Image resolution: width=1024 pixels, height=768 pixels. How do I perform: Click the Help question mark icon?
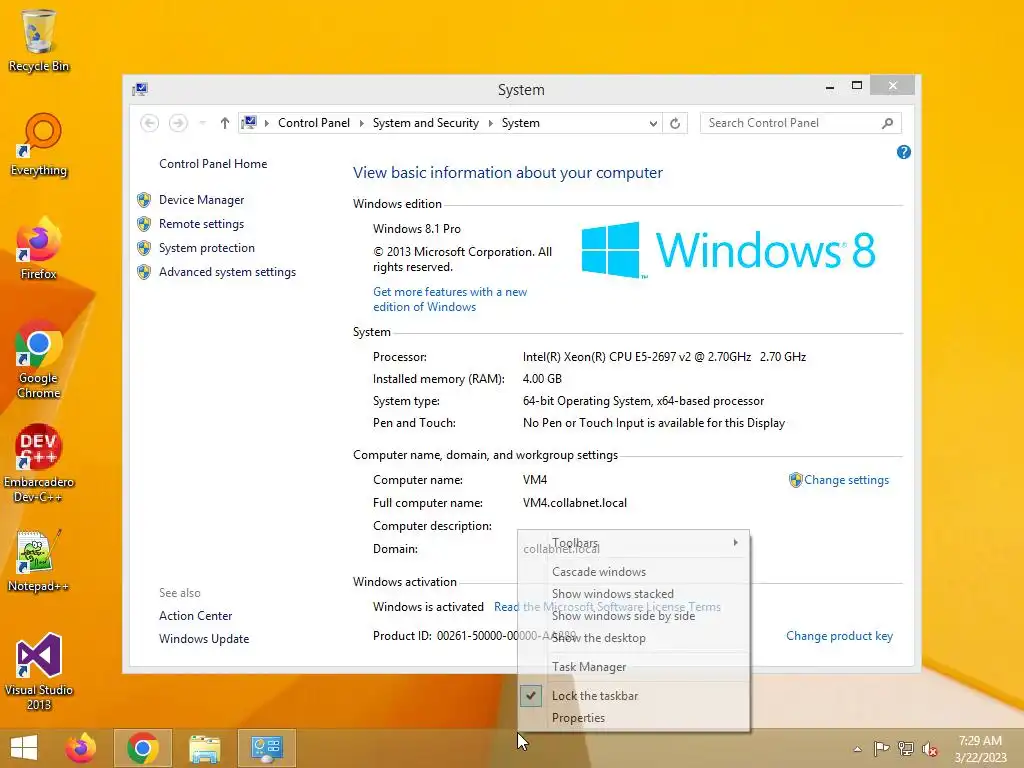coord(904,152)
